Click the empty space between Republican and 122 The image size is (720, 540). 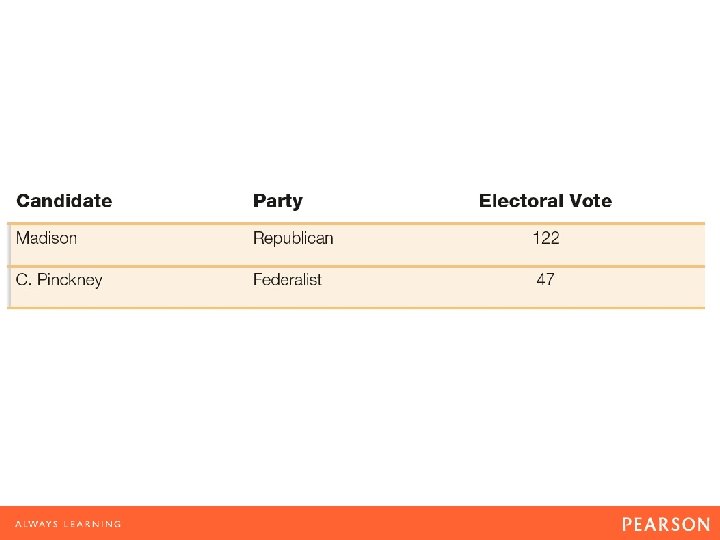click(430, 238)
